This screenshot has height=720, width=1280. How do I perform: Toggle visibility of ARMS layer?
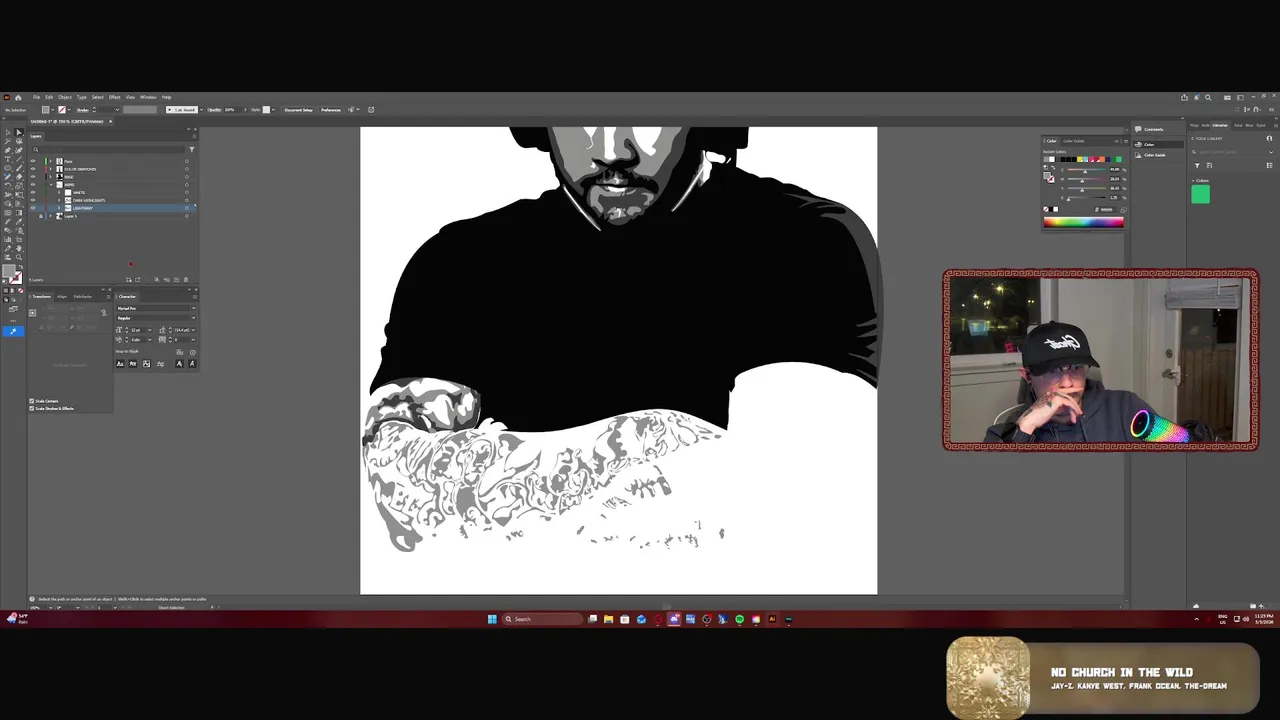pos(33,185)
